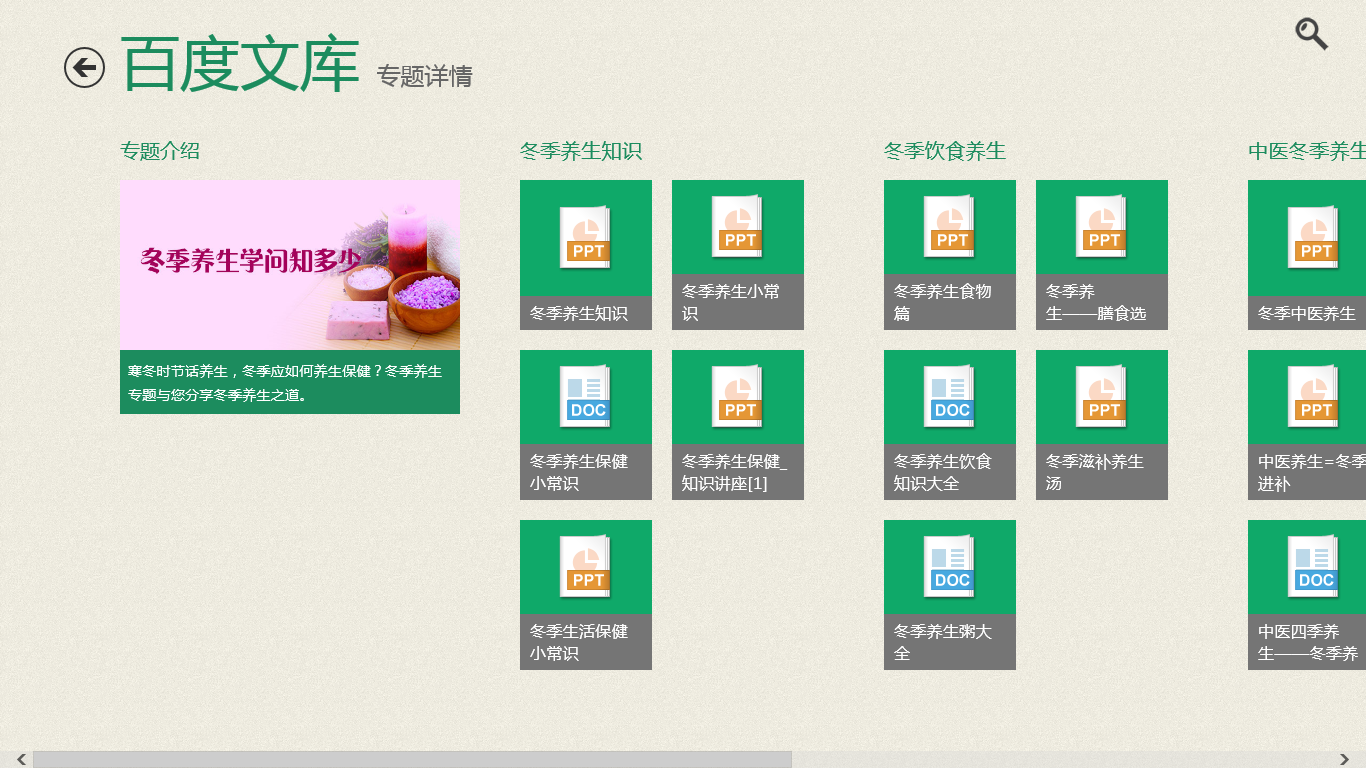Click the 专题介绍 heading
This screenshot has height=768, width=1366.
click(160, 151)
